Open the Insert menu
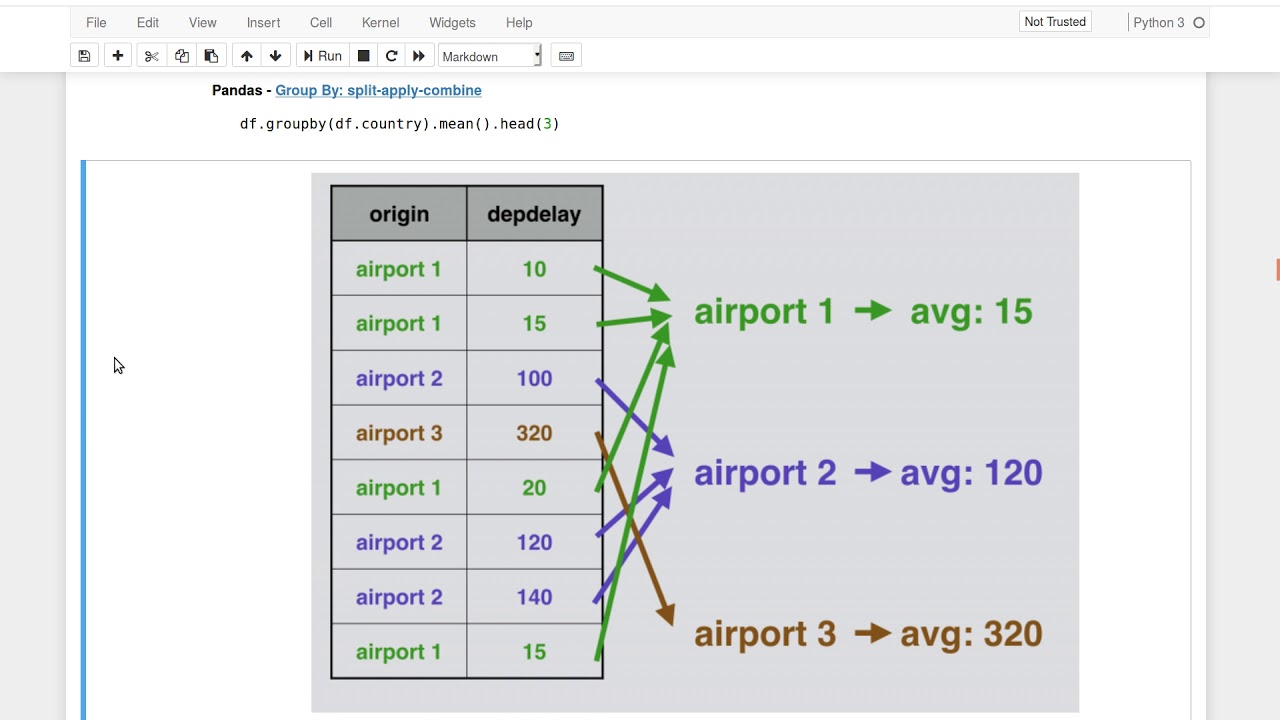This screenshot has height=720, width=1280. click(x=263, y=22)
